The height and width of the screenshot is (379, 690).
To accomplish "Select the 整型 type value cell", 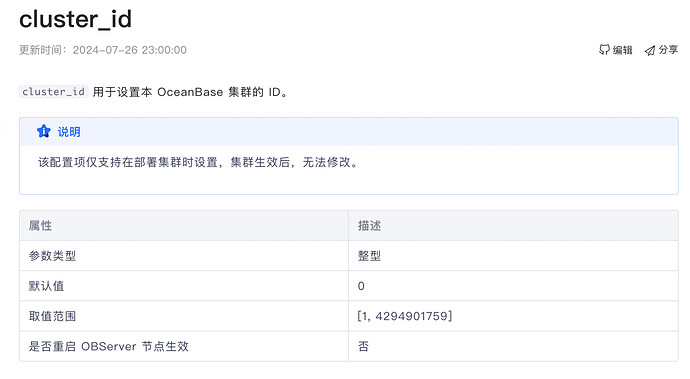I will coord(513,256).
